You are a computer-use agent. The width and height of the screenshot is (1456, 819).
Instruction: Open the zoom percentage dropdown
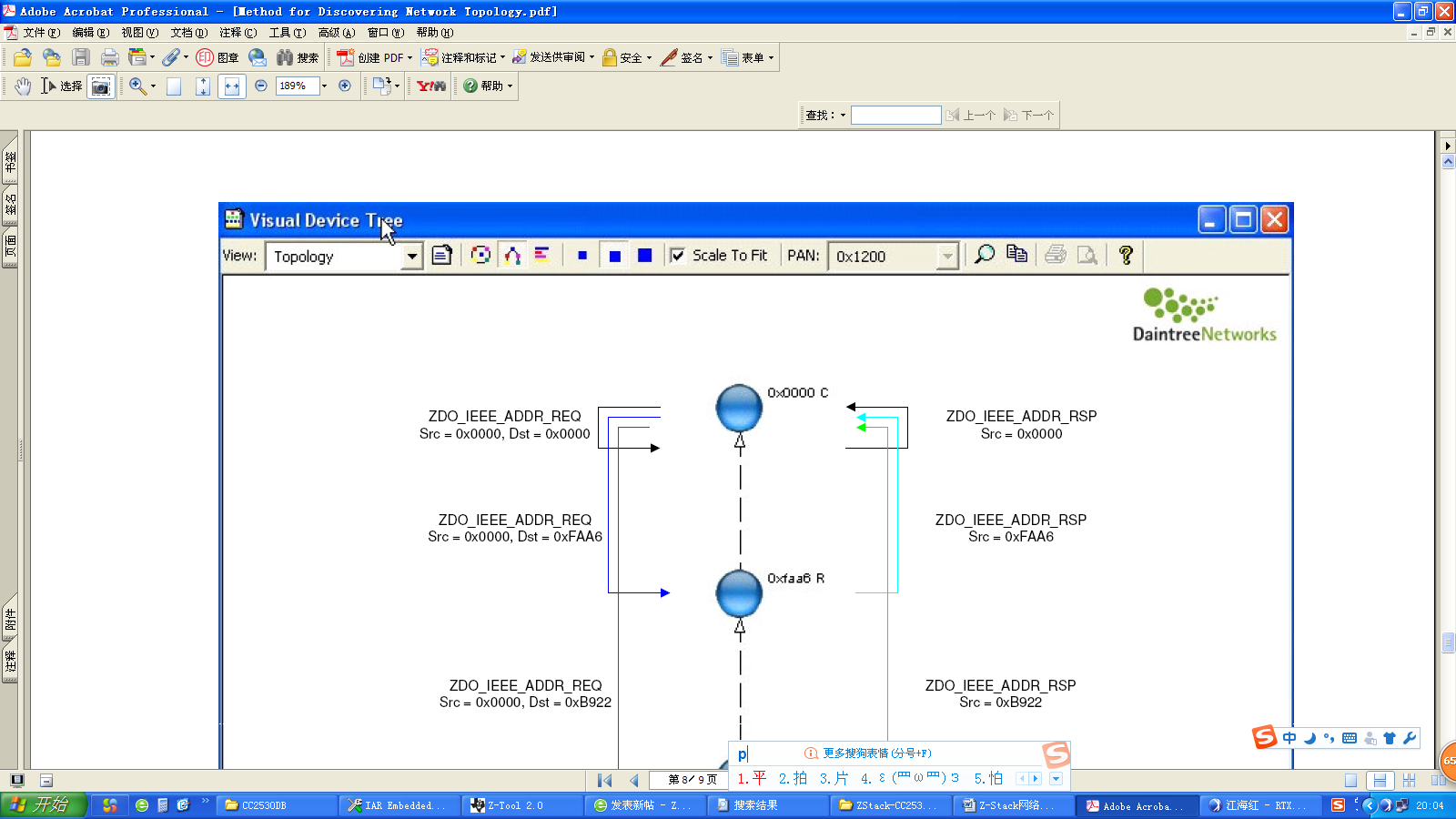(324, 86)
